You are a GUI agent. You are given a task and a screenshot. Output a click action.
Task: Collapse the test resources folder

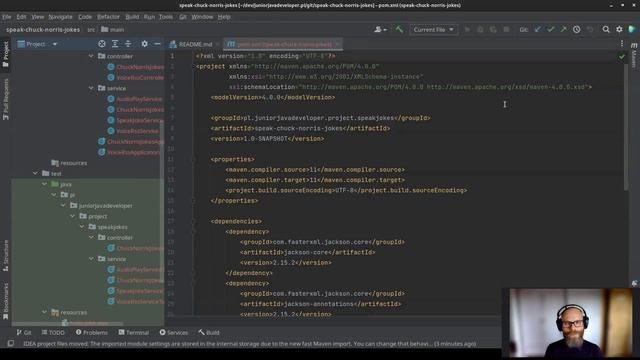point(44,312)
